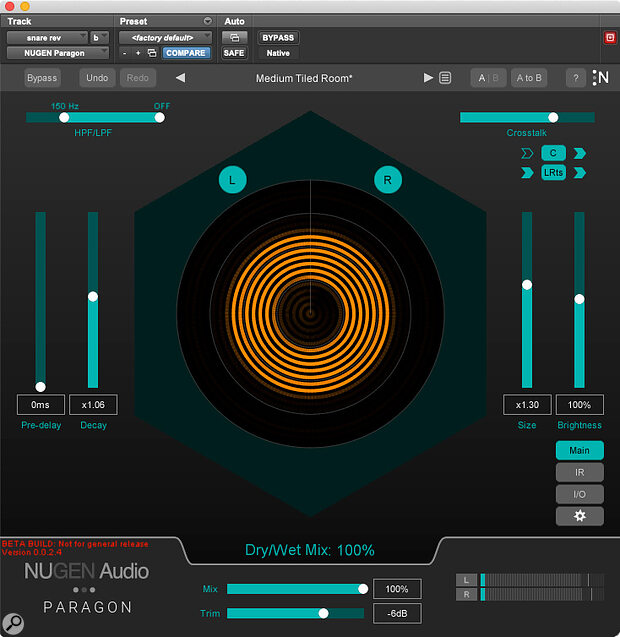Toggle the C channel button
The height and width of the screenshot is (637, 620).
pyautogui.click(x=553, y=153)
